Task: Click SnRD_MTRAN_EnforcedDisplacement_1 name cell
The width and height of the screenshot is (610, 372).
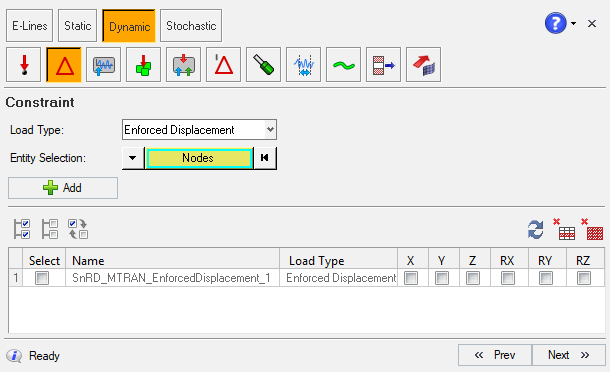Action: click(x=172, y=278)
